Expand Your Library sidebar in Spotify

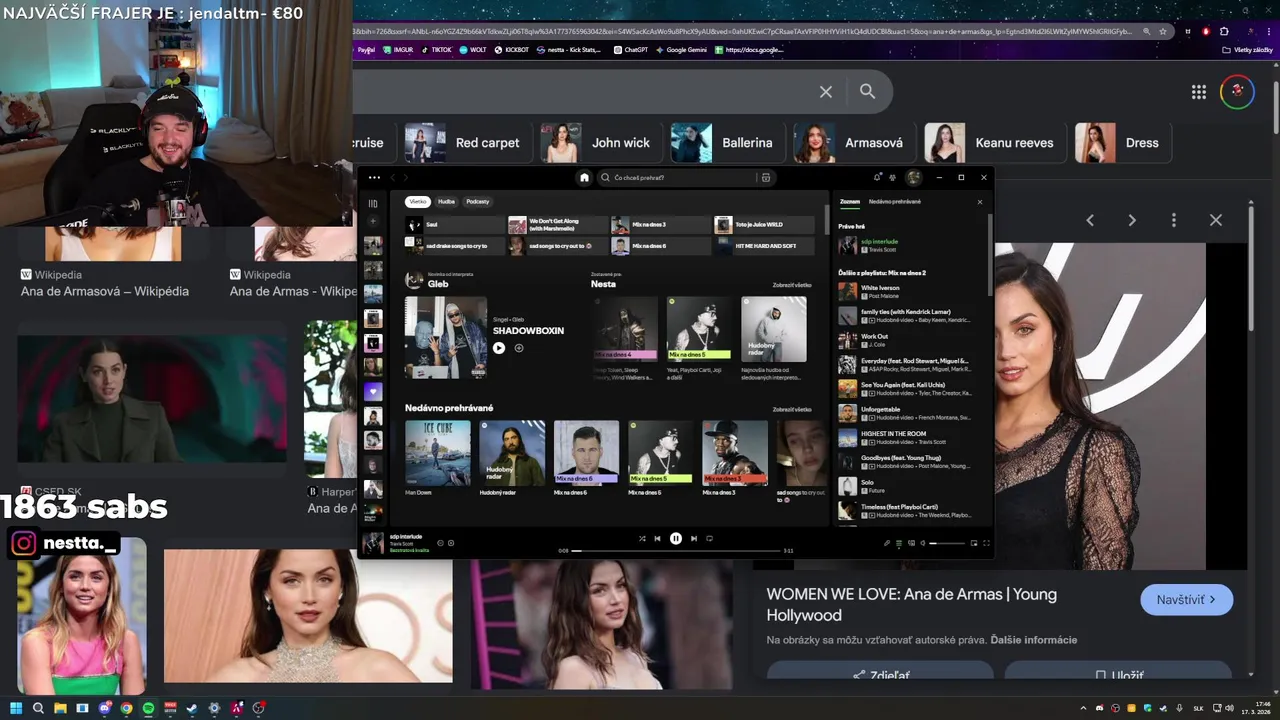(x=373, y=203)
